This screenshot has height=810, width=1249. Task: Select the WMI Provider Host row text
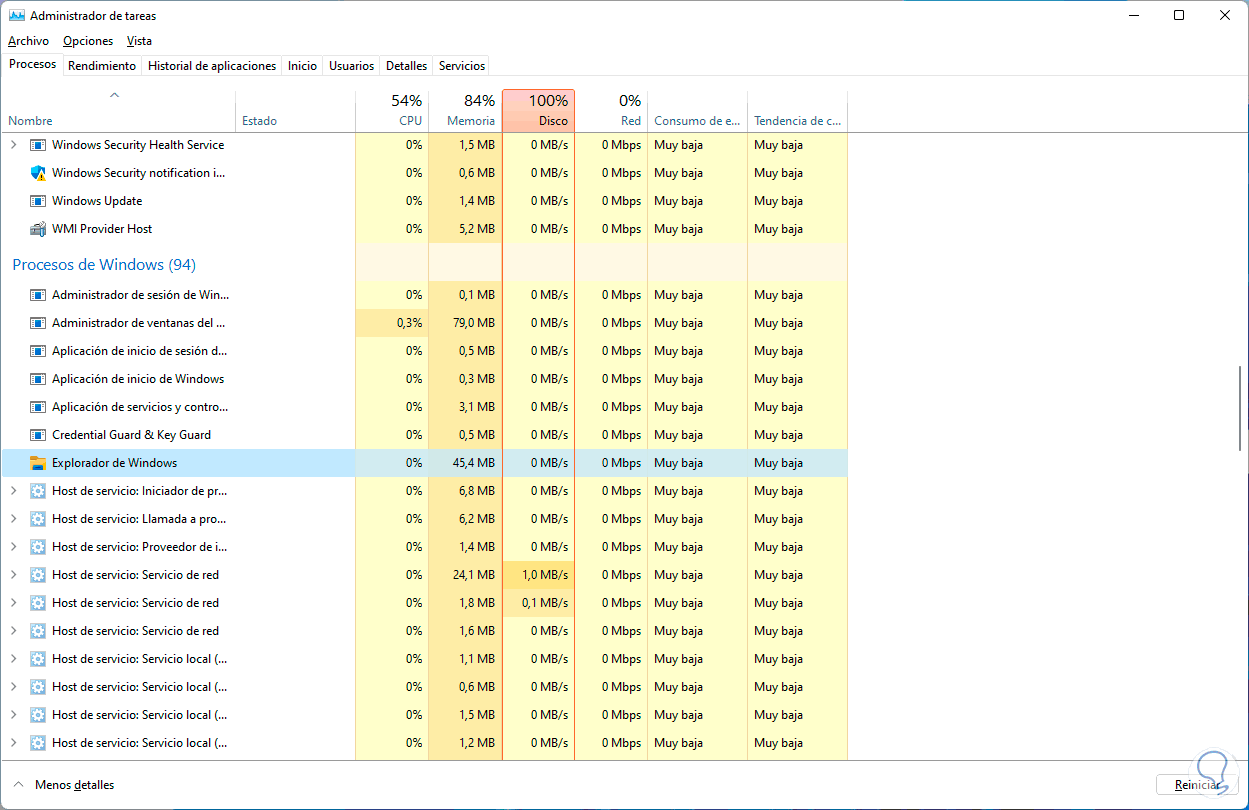[102, 229]
